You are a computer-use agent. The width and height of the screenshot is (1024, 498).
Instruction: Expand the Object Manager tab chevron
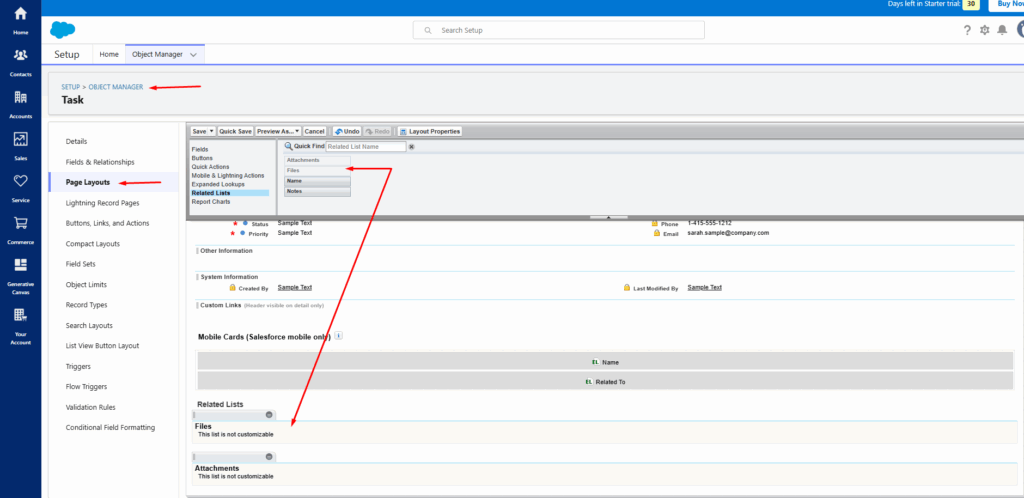click(x=193, y=55)
